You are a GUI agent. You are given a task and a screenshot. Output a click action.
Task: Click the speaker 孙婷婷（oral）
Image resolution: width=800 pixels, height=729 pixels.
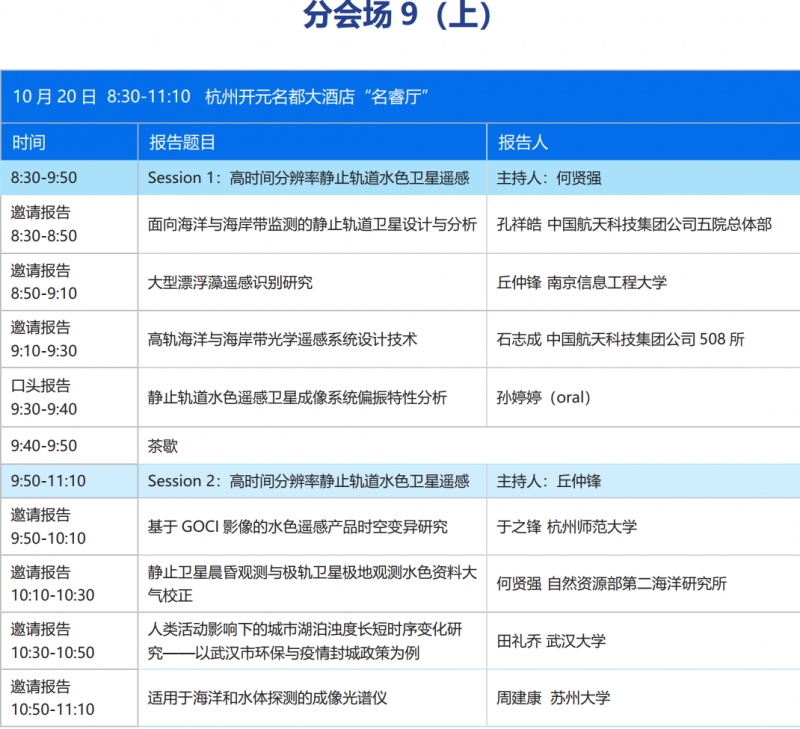(544, 397)
